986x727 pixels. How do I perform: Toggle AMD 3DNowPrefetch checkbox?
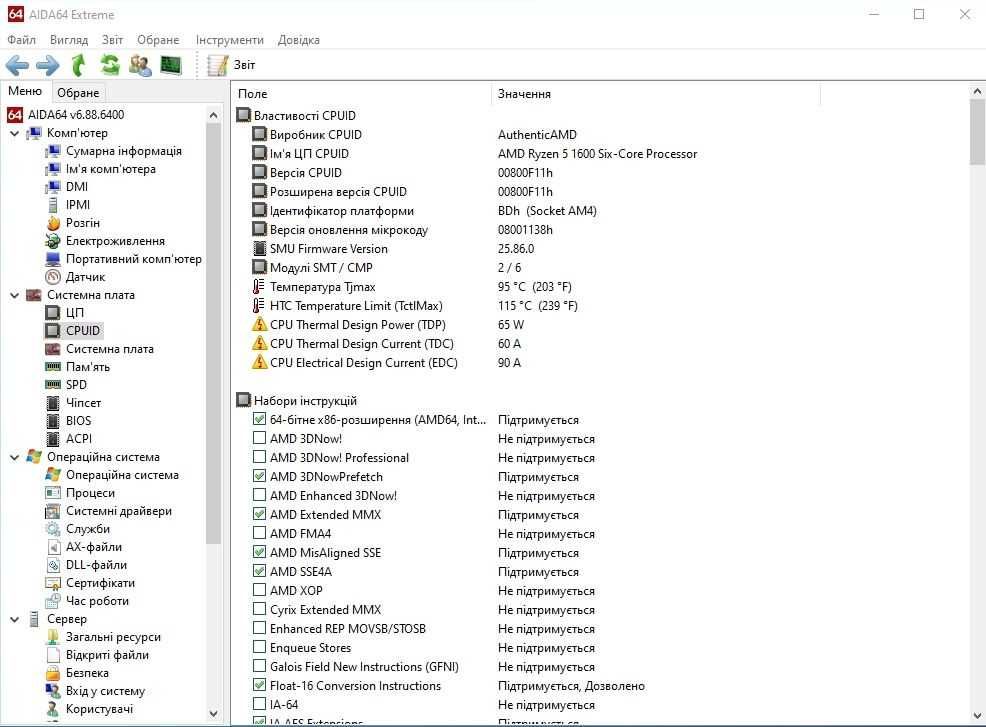tap(259, 475)
